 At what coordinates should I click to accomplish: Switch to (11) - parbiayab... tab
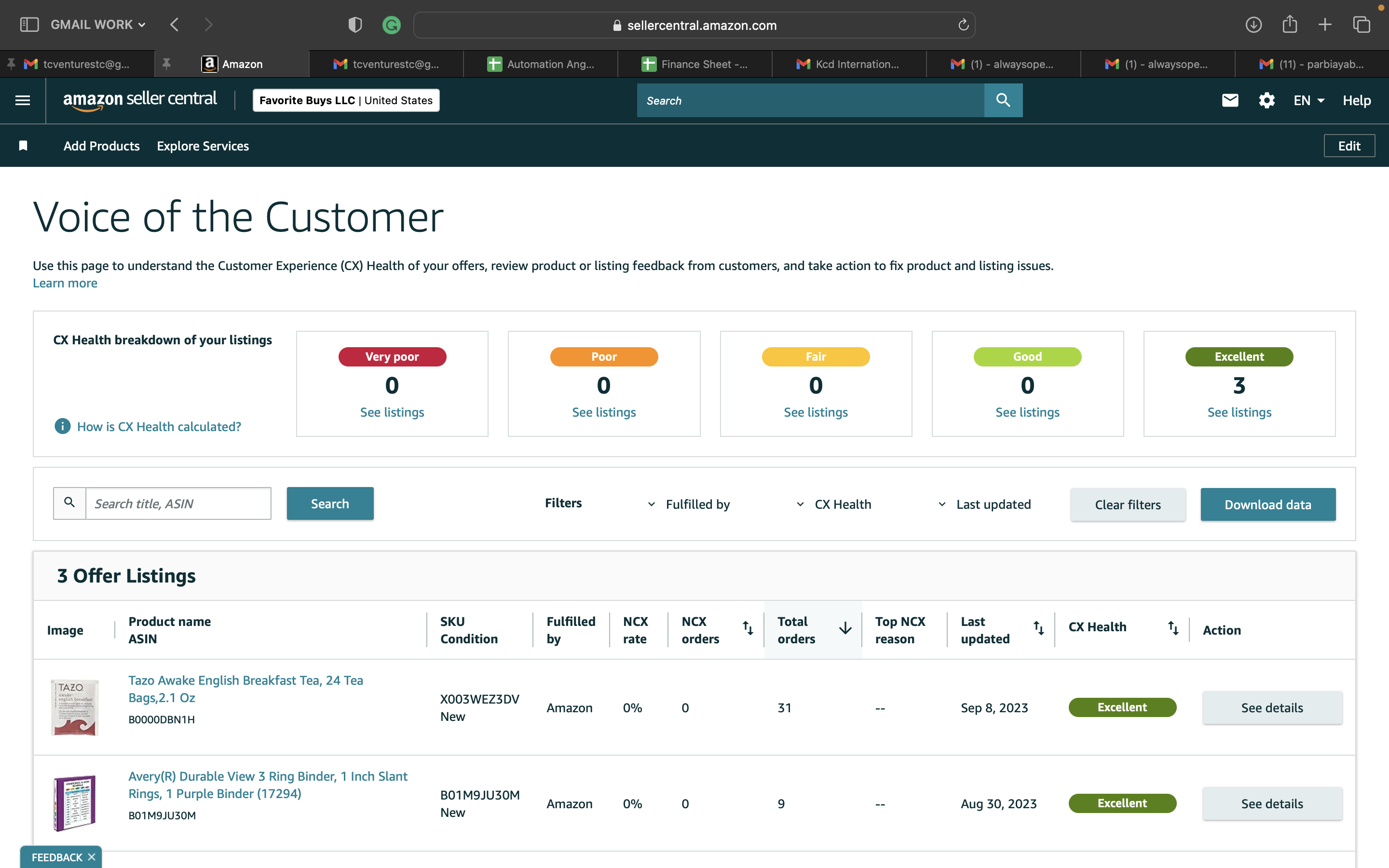1312,64
